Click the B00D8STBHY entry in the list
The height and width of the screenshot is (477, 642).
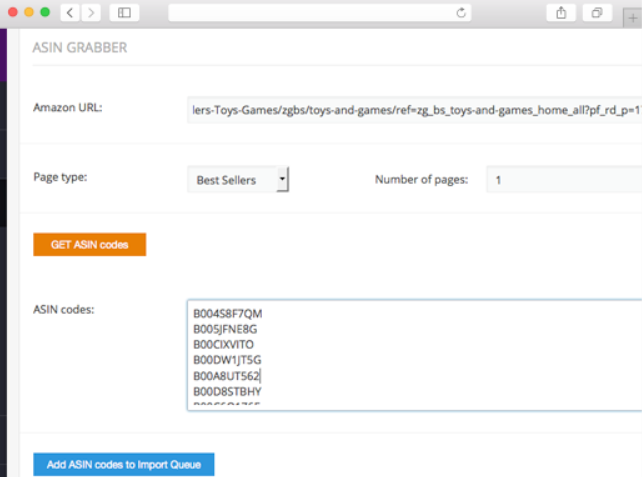click(x=227, y=391)
